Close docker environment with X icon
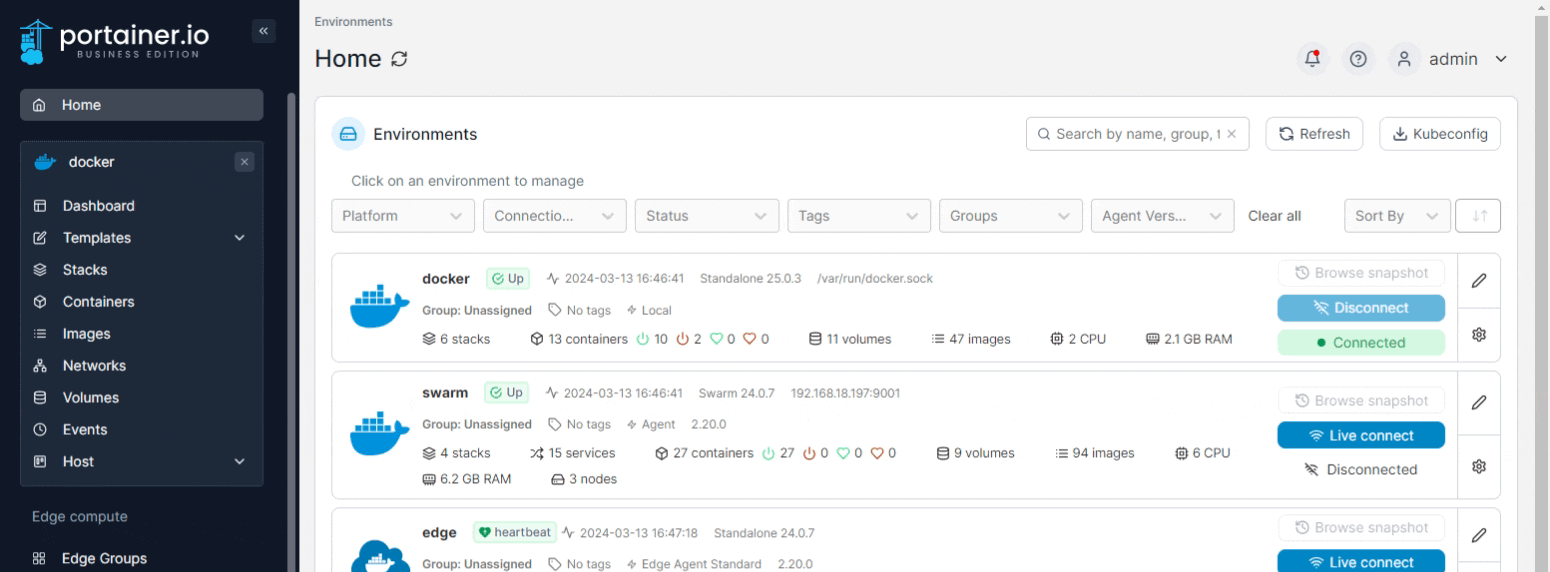Viewport: 1550px width, 572px height. click(x=245, y=162)
